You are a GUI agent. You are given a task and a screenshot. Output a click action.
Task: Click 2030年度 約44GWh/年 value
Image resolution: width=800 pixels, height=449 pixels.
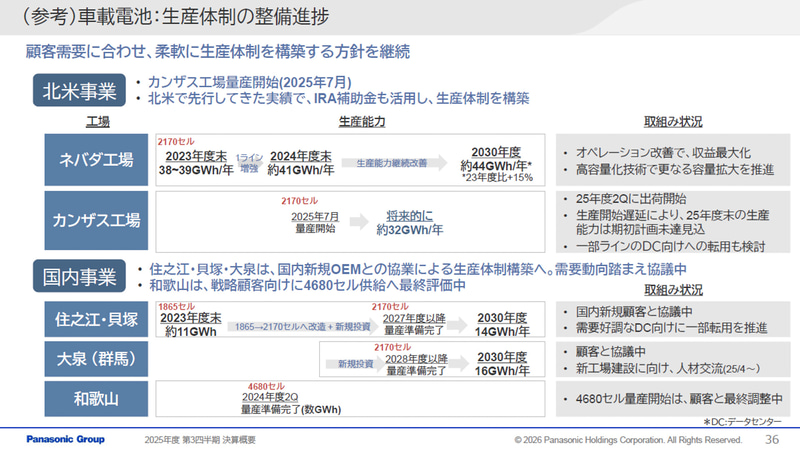(496, 159)
